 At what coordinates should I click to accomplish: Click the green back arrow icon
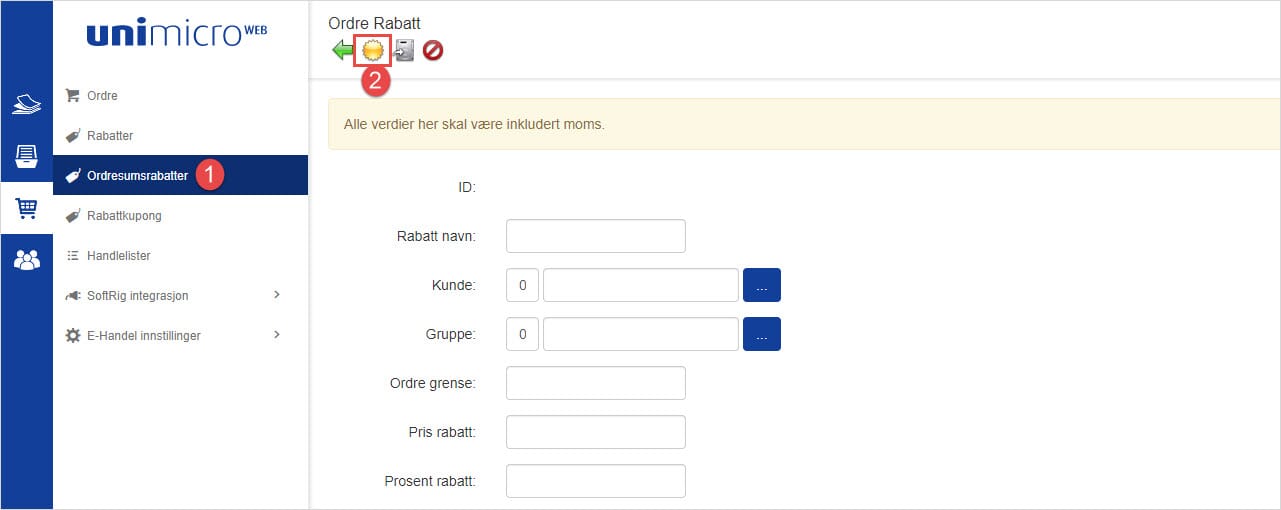(x=342, y=50)
